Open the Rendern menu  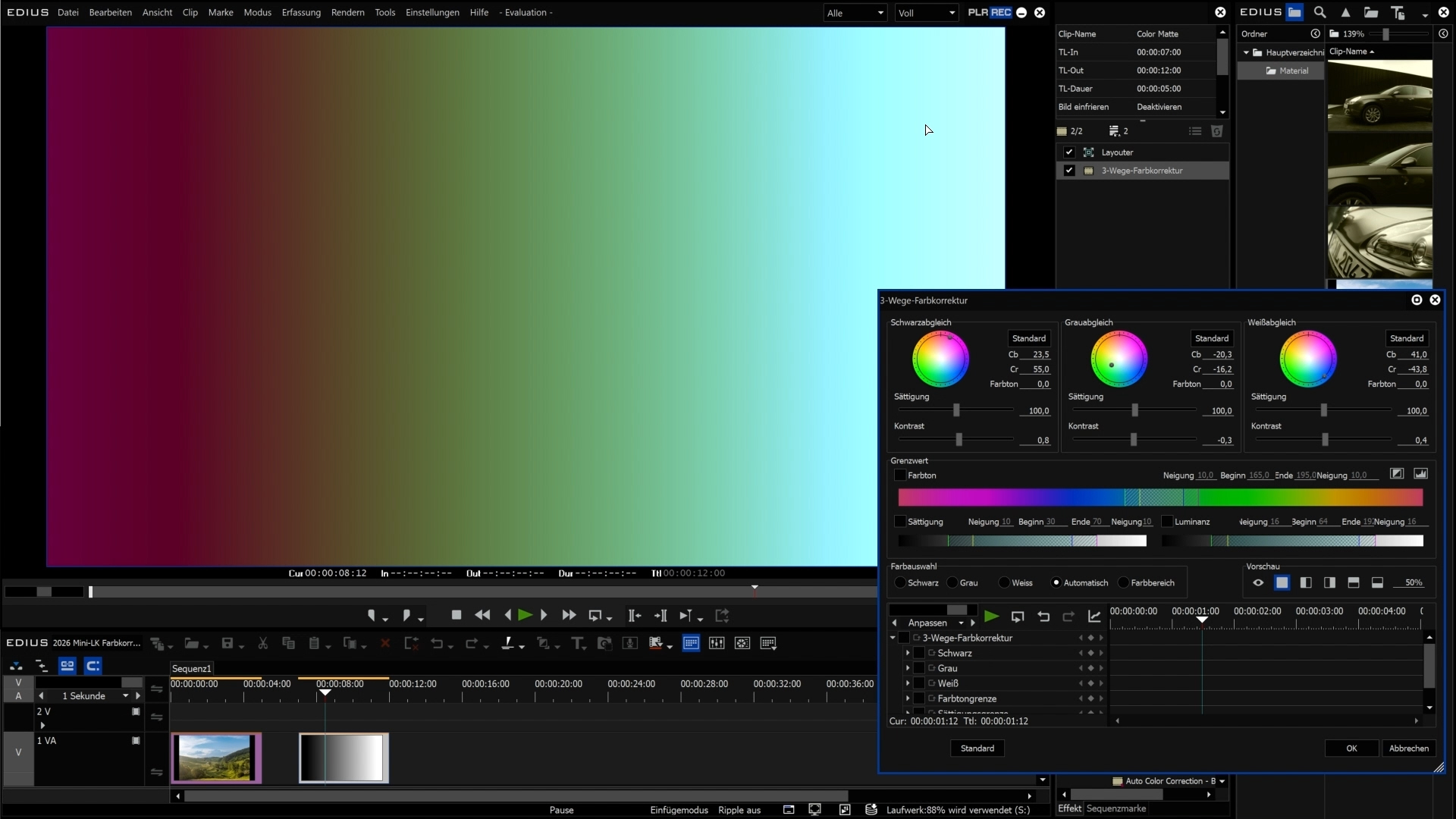pos(347,12)
